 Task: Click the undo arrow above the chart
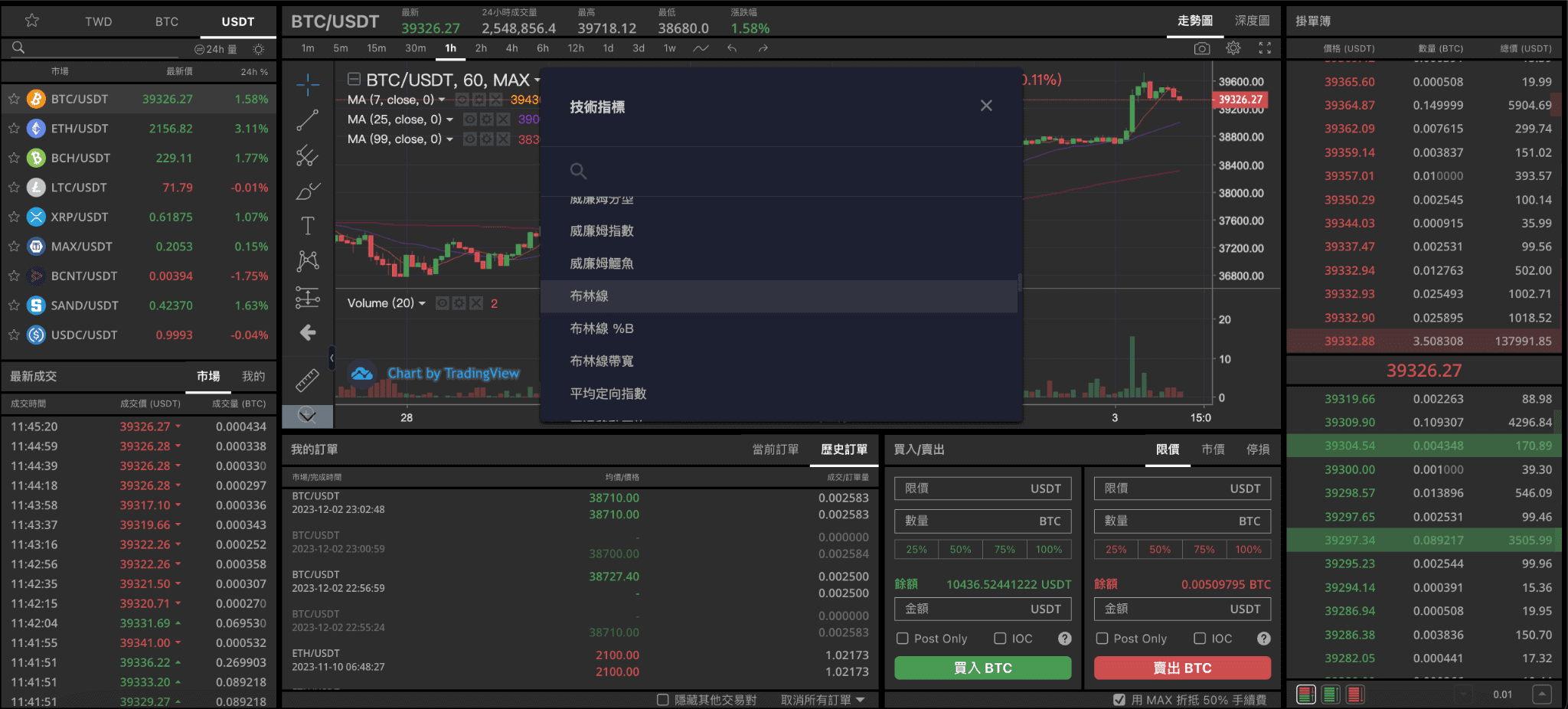(x=731, y=47)
